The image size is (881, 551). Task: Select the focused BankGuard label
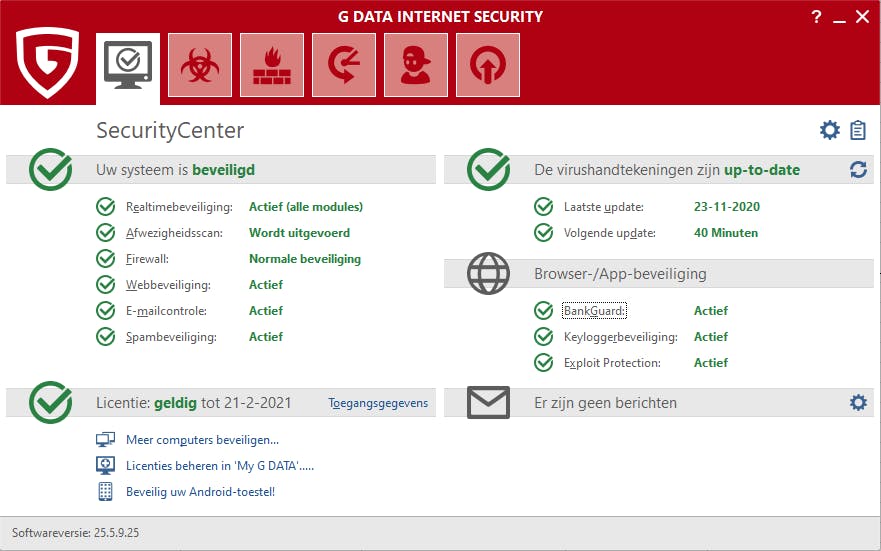pos(594,311)
